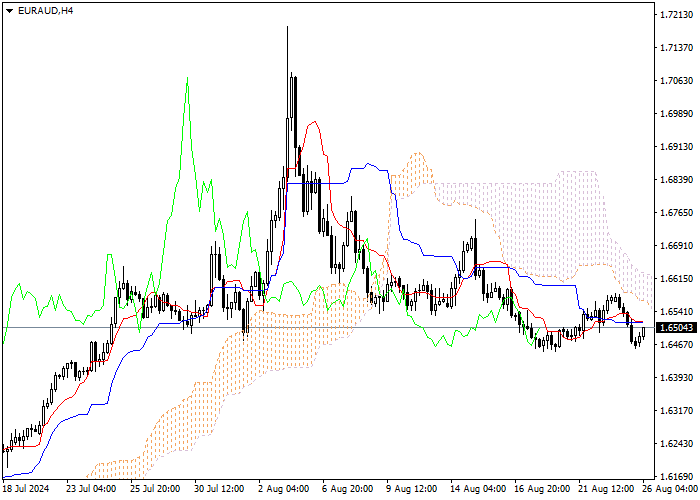Click the 21 Aug 12:00 time label
700x500 pixels.
pos(606,489)
